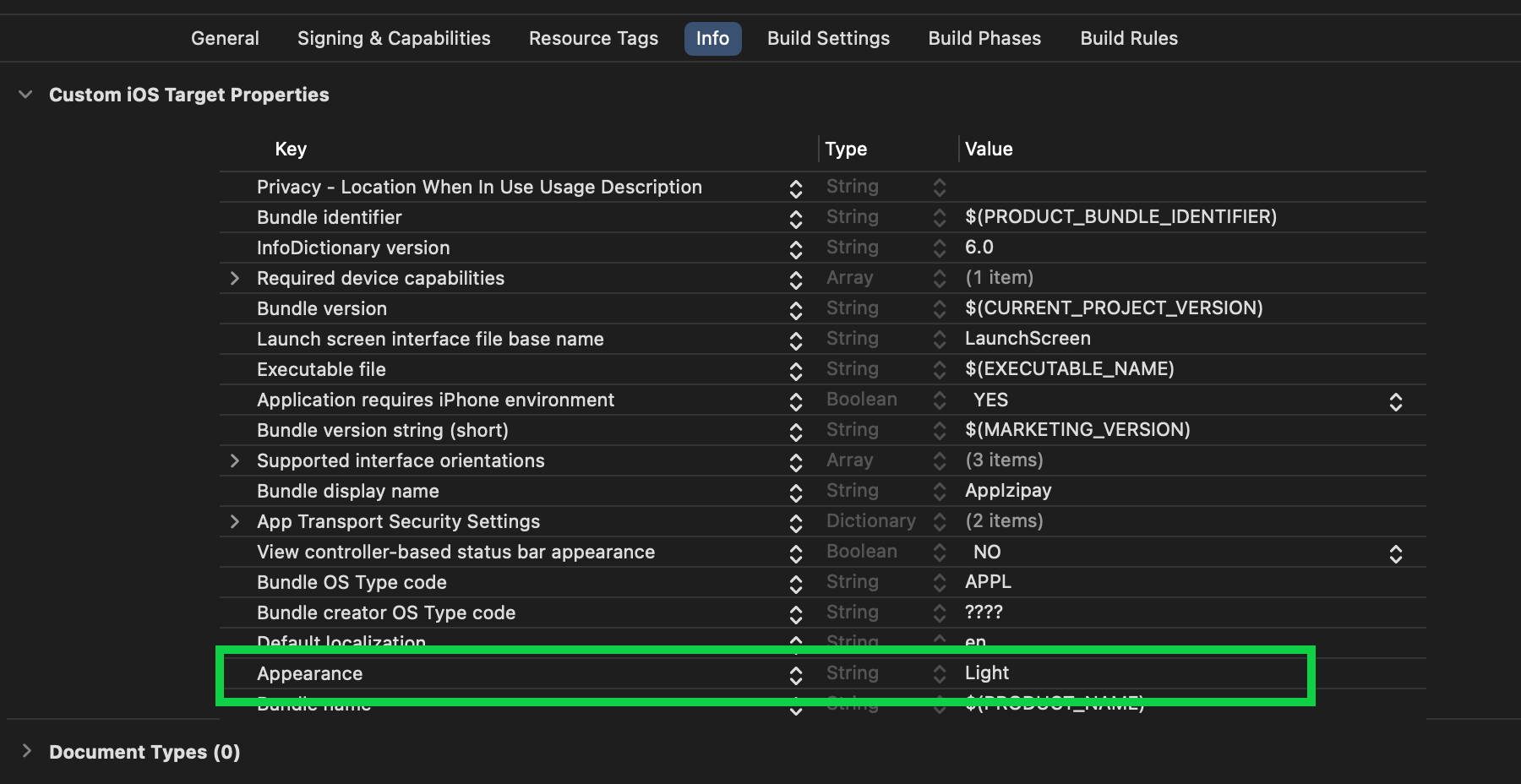Open YES value dropdown for iPhone environment
Image resolution: width=1521 pixels, height=784 pixels.
1395,401
